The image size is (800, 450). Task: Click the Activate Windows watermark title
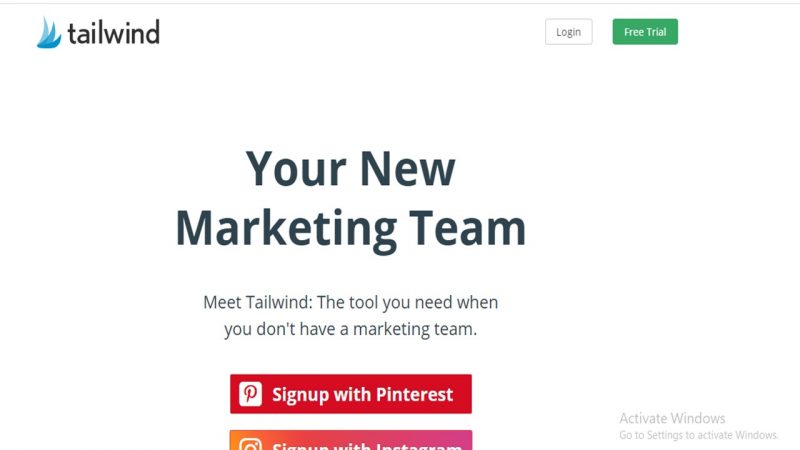click(x=672, y=418)
